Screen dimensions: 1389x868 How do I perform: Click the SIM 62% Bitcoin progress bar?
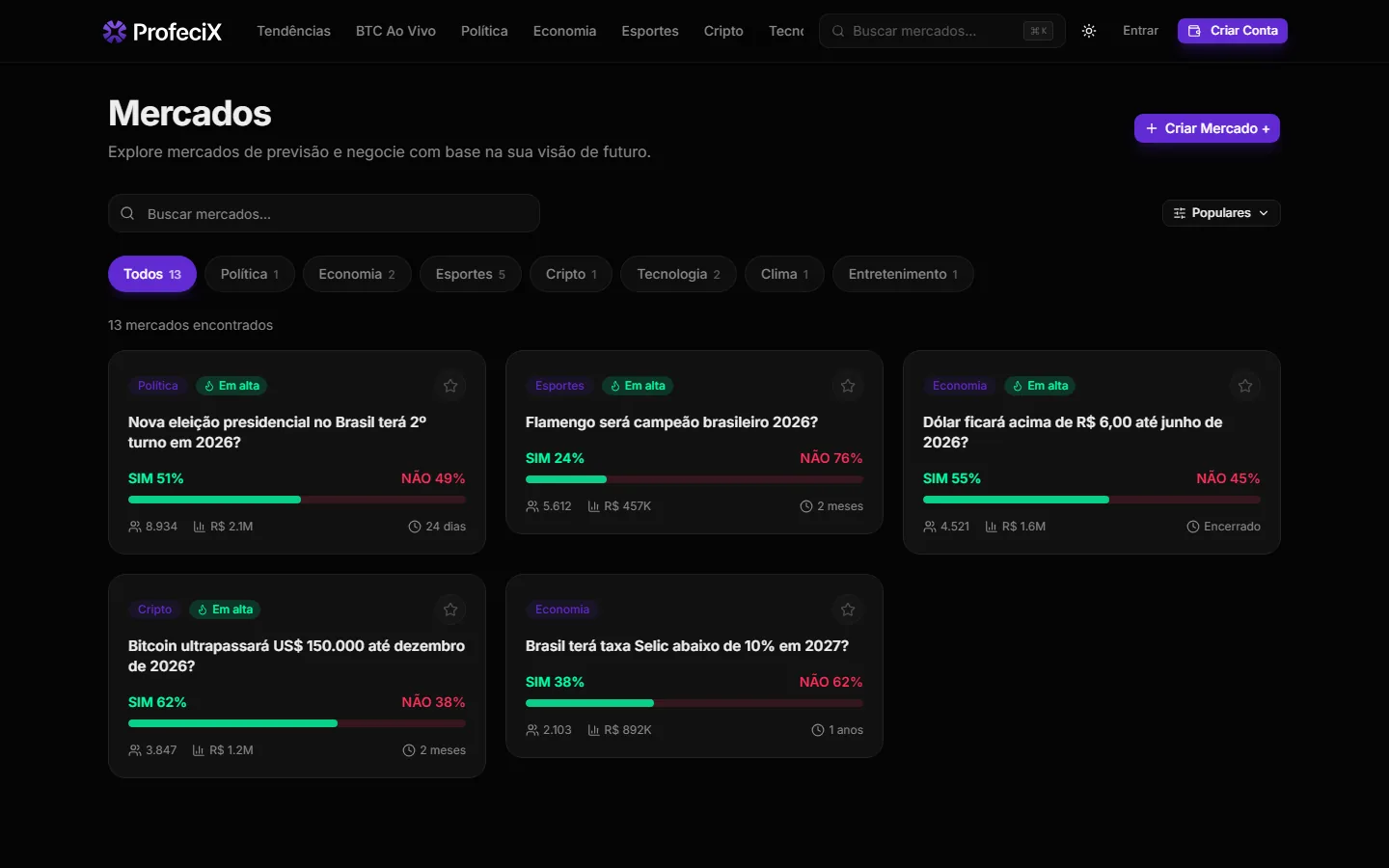[x=297, y=723]
